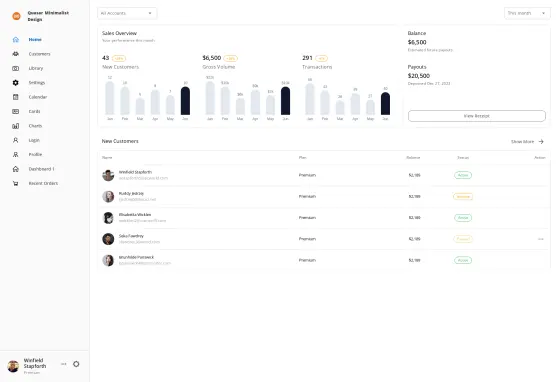Click the Cards icon in sidebar

pyautogui.click(x=16, y=111)
